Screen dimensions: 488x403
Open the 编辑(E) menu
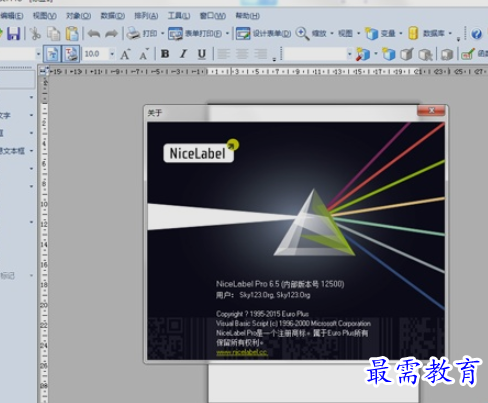coord(12,16)
